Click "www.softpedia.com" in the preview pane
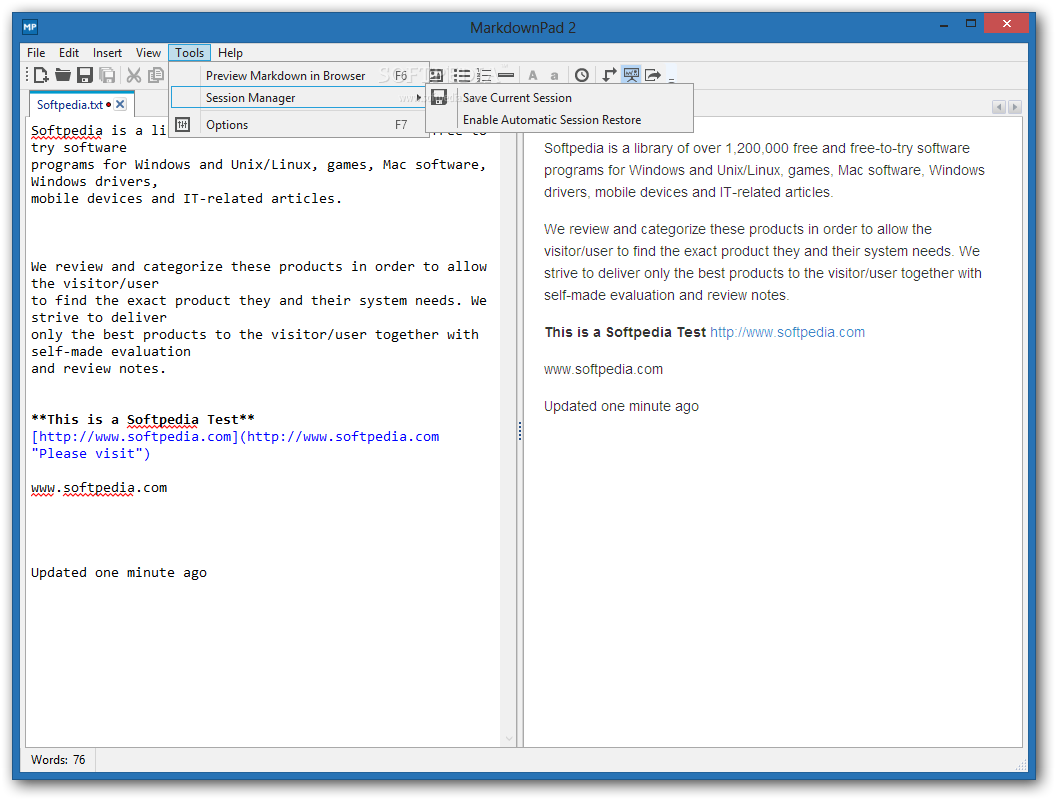 click(x=603, y=369)
